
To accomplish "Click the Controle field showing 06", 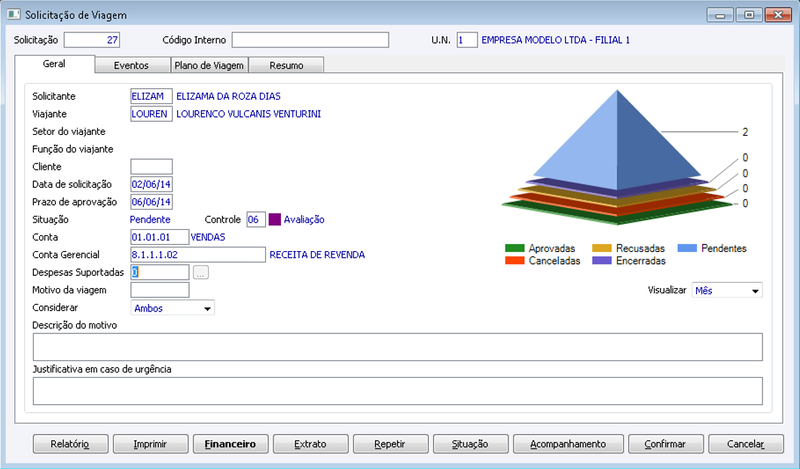I will [x=256, y=219].
